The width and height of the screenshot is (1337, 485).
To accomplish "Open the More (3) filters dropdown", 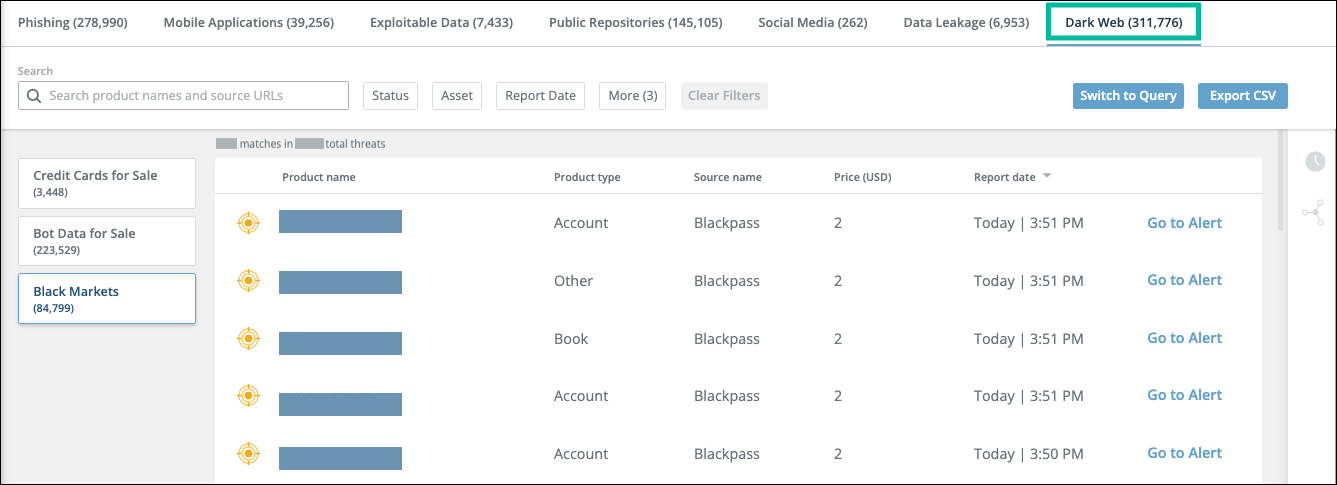I will (x=633, y=96).
